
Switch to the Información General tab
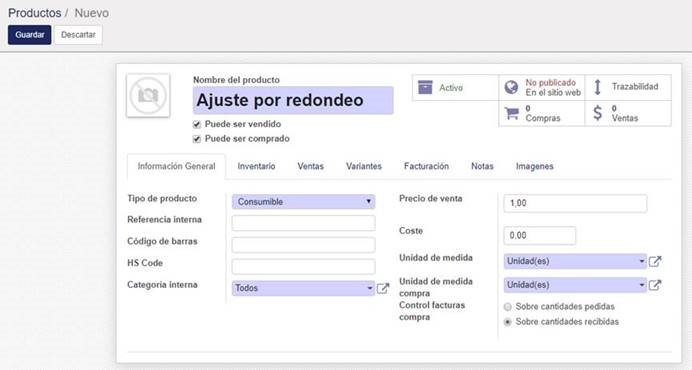[x=177, y=166]
